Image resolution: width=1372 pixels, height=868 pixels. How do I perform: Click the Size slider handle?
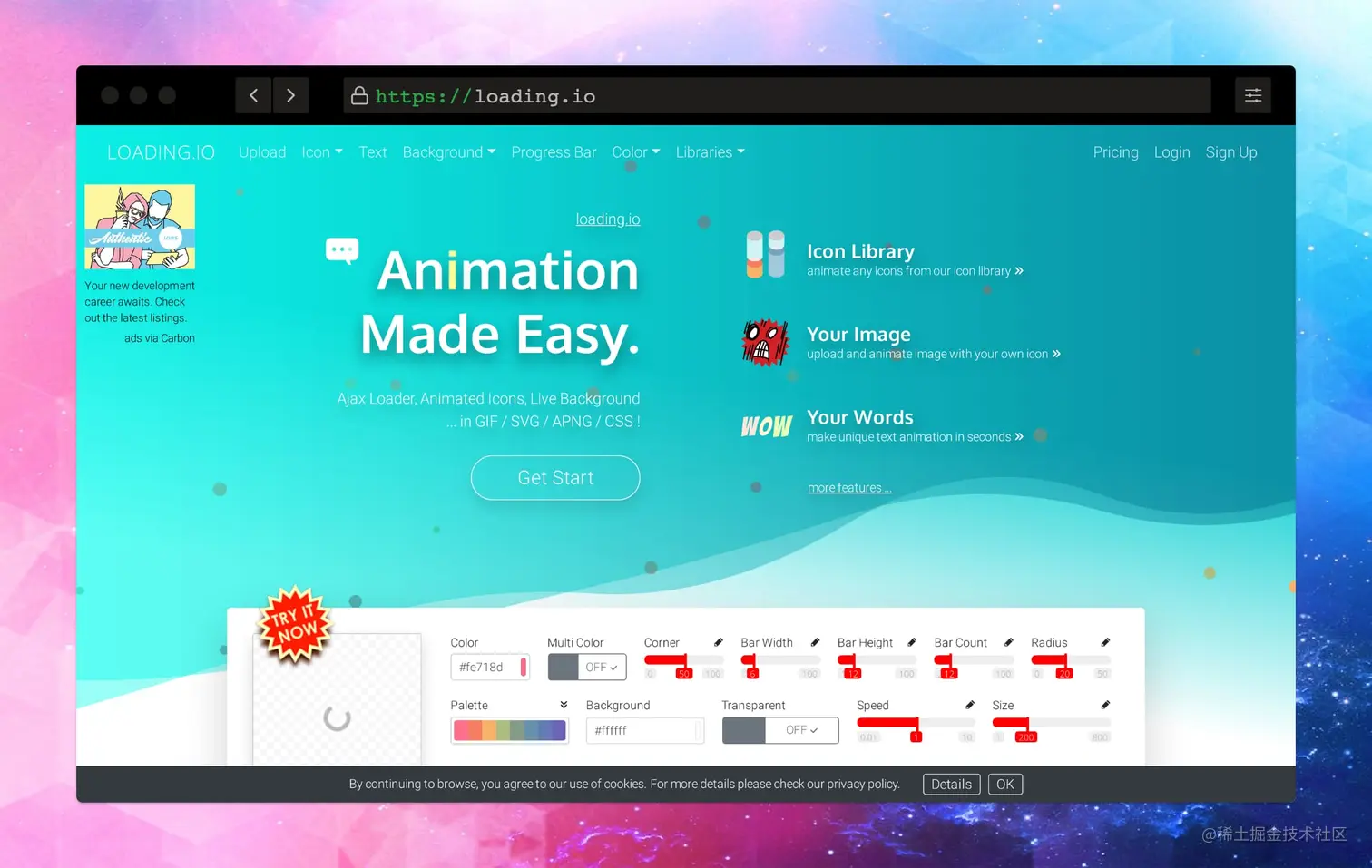[1025, 730]
